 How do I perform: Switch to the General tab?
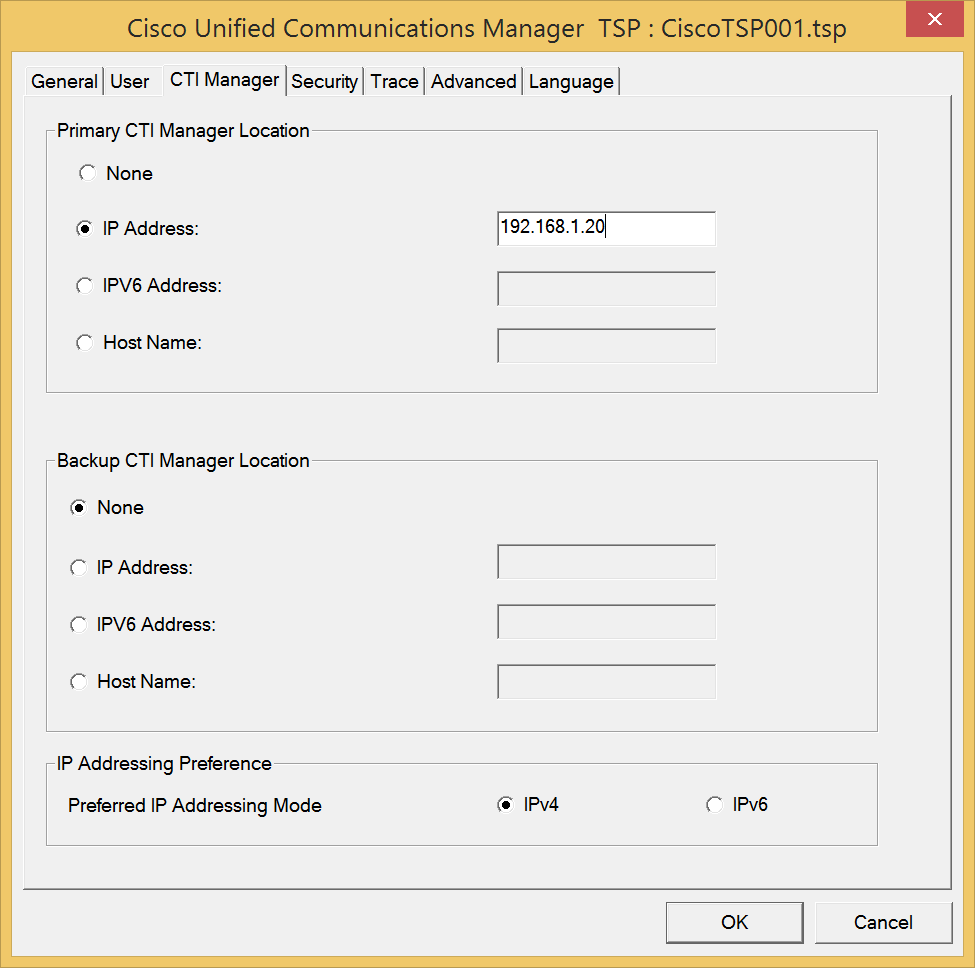pyautogui.click(x=64, y=81)
